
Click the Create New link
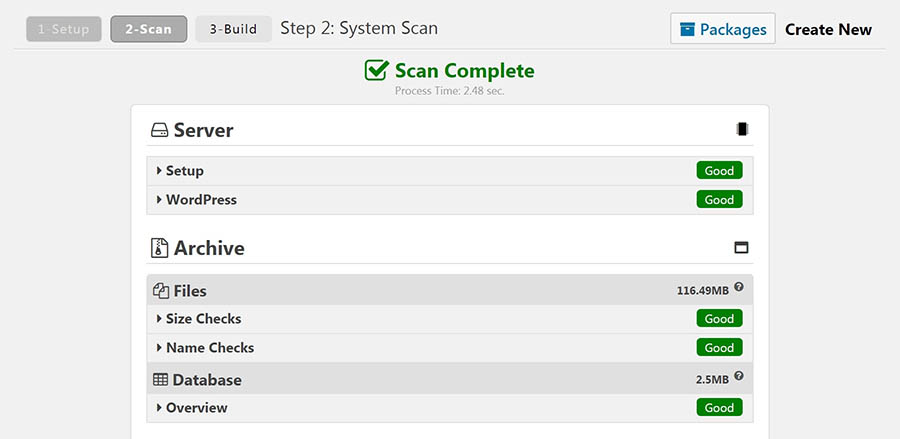click(x=828, y=29)
